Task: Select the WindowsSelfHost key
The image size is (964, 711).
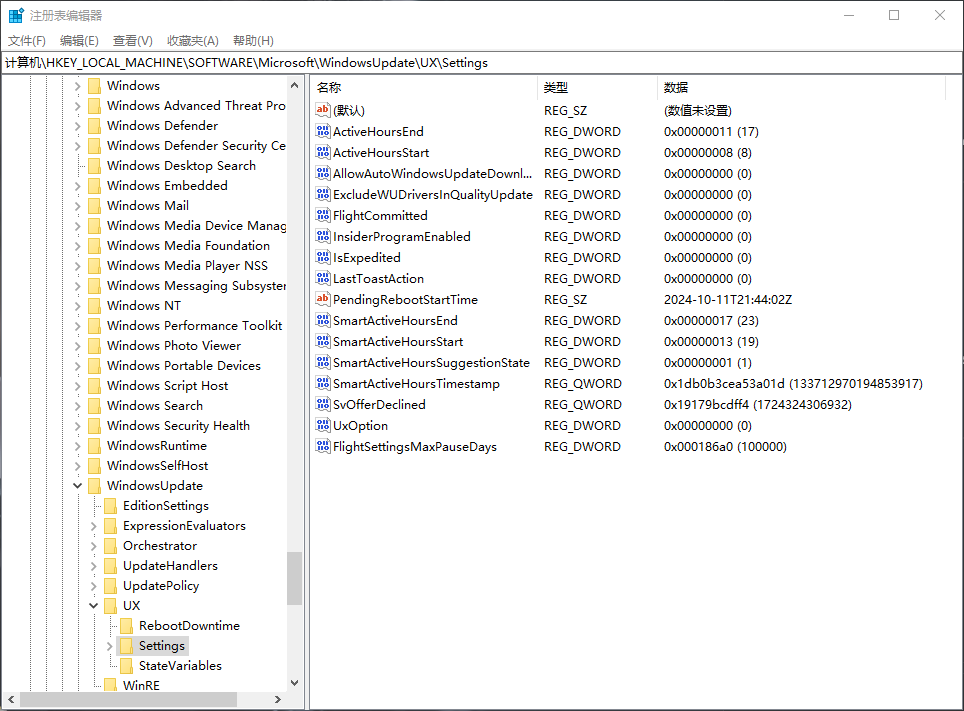Action: click(x=157, y=466)
